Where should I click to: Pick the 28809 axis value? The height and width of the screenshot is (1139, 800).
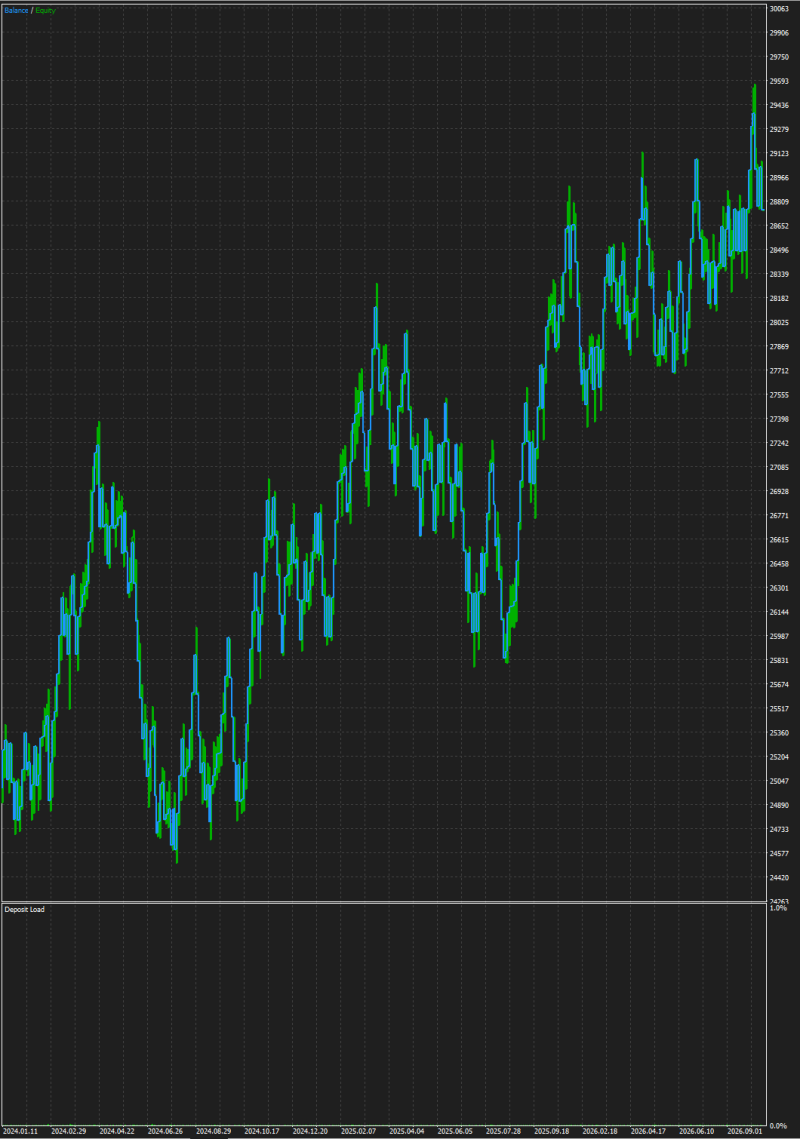[779, 202]
